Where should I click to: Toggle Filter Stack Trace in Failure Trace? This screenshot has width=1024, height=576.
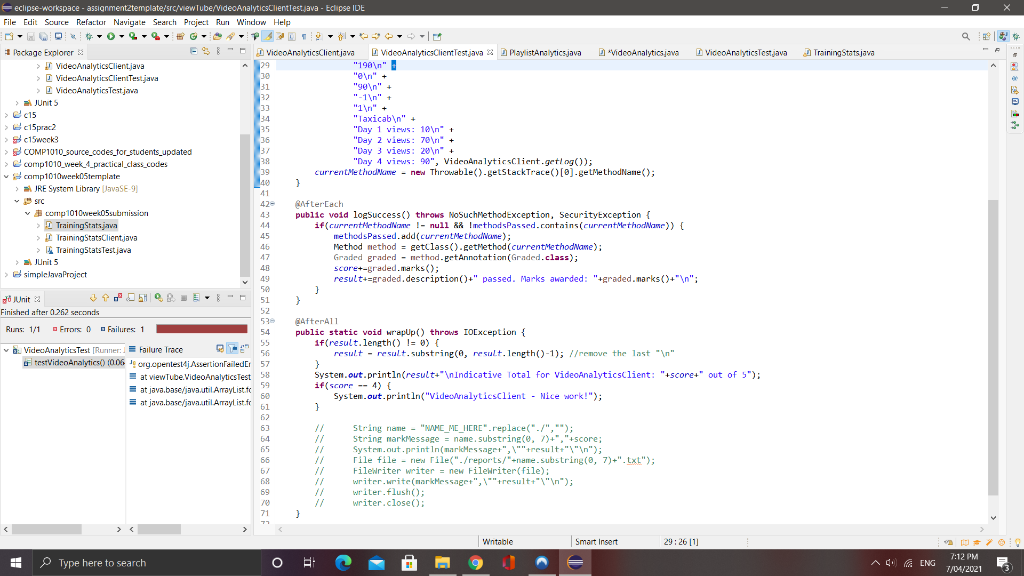(232, 350)
